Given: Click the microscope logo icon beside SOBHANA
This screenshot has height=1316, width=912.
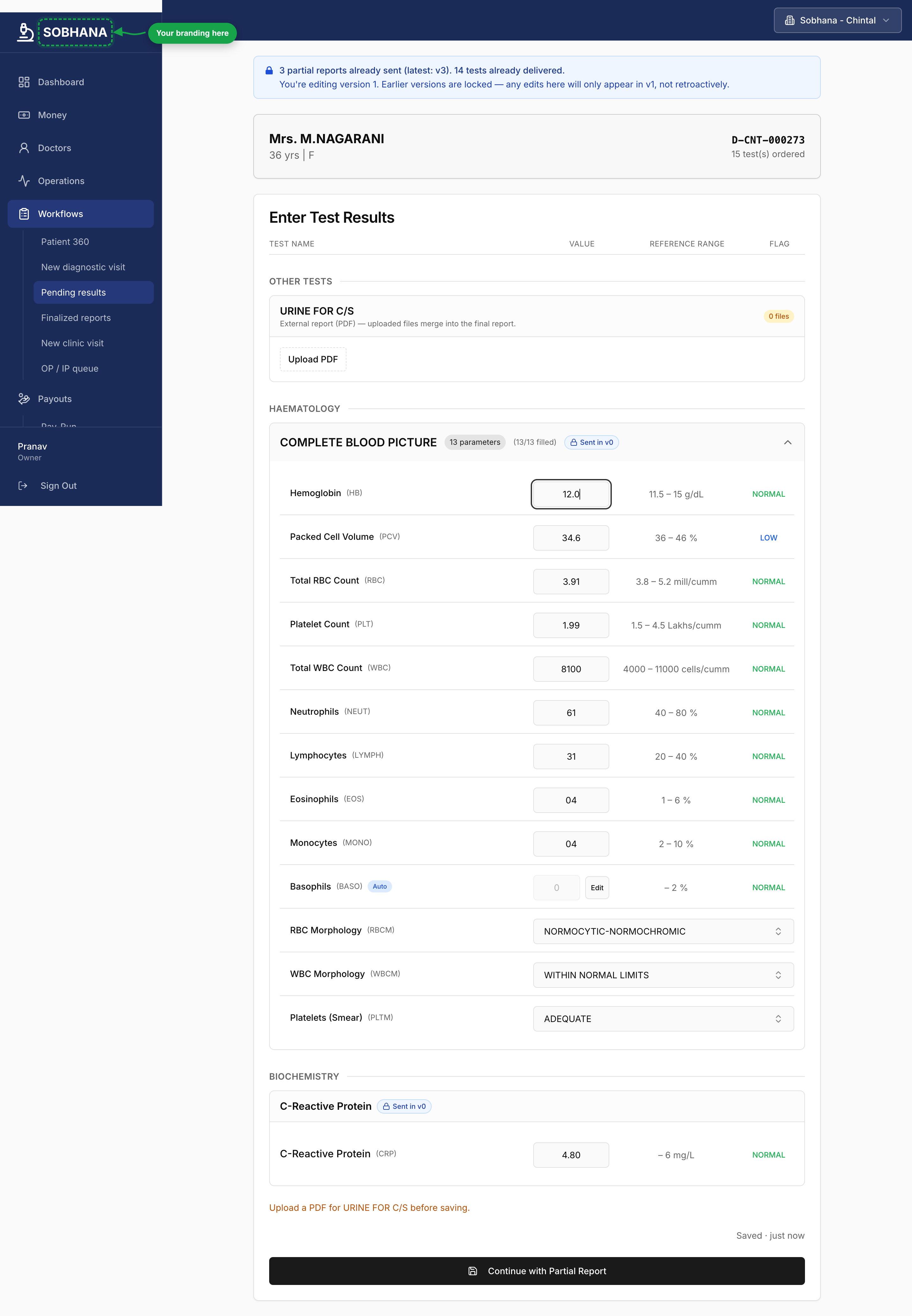Looking at the screenshot, I should click(25, 32).
